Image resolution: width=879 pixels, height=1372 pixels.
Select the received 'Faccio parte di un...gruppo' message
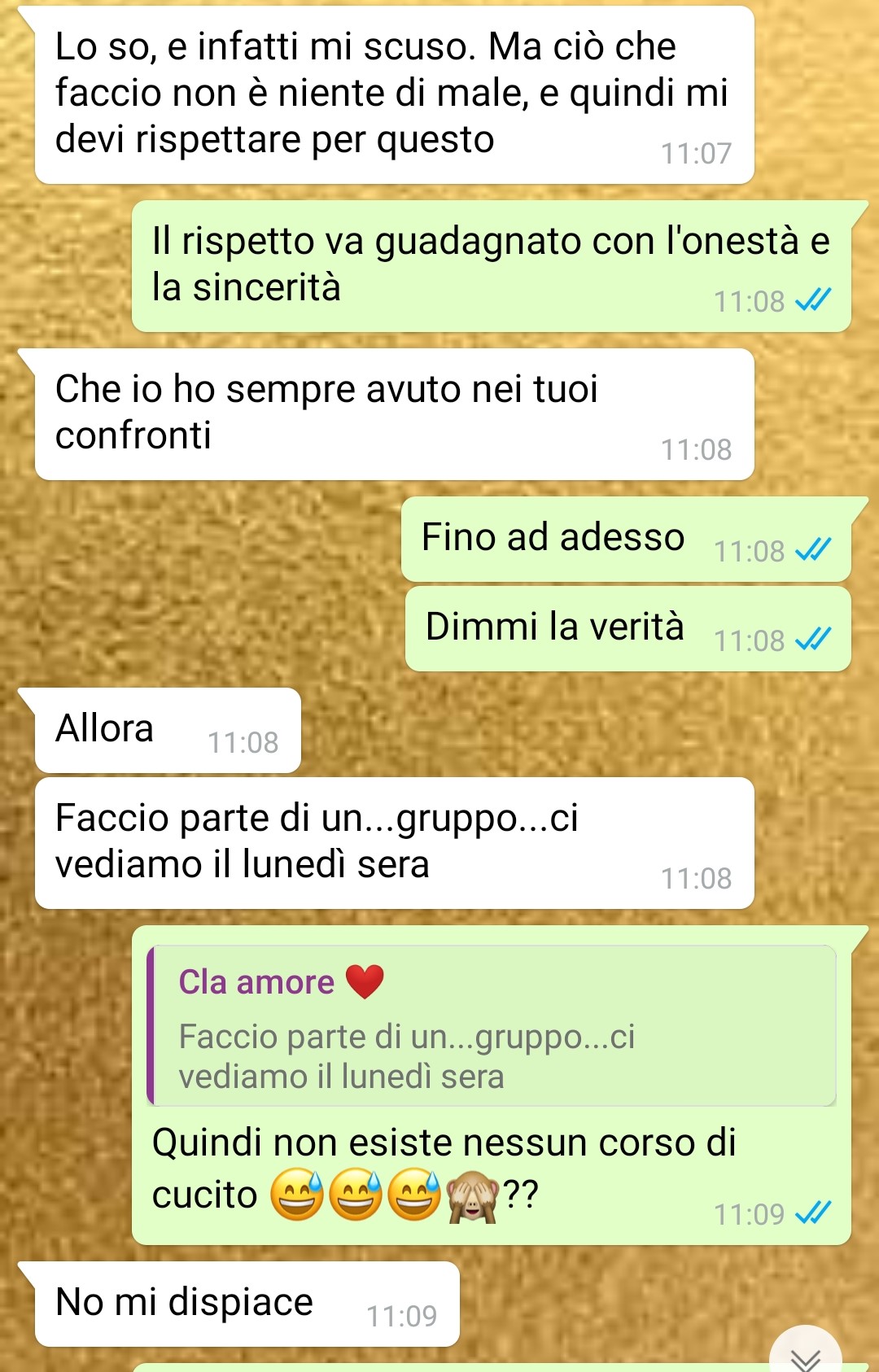(x=395, y=843)
